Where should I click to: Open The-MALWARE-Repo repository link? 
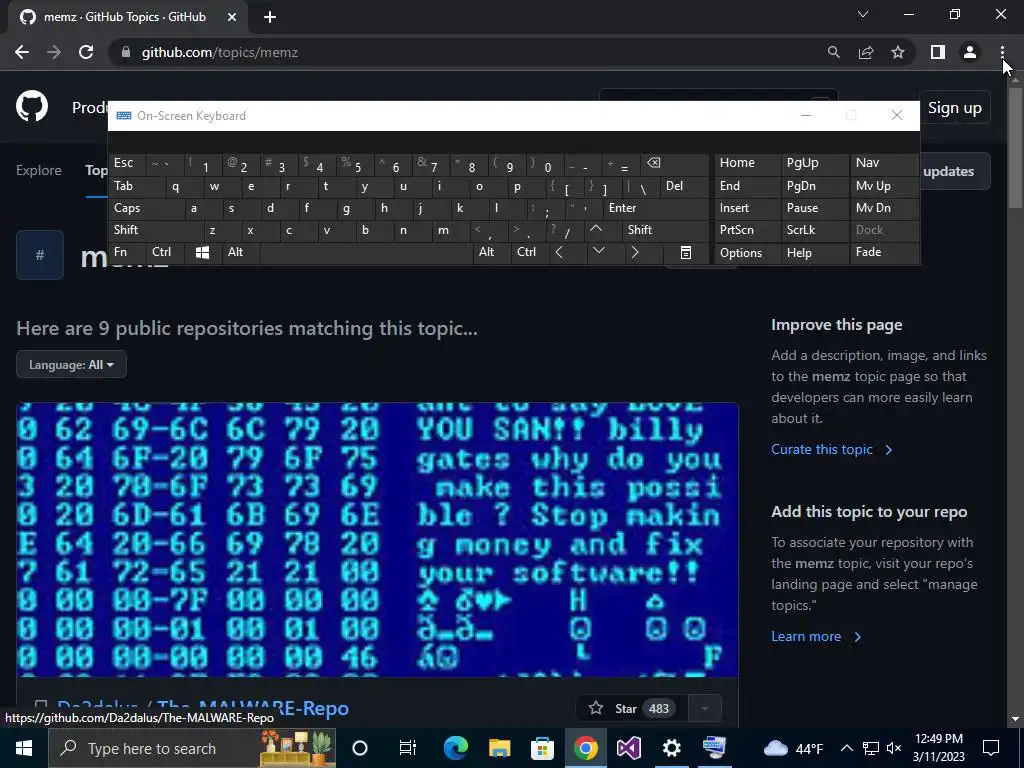pos(252,707)
